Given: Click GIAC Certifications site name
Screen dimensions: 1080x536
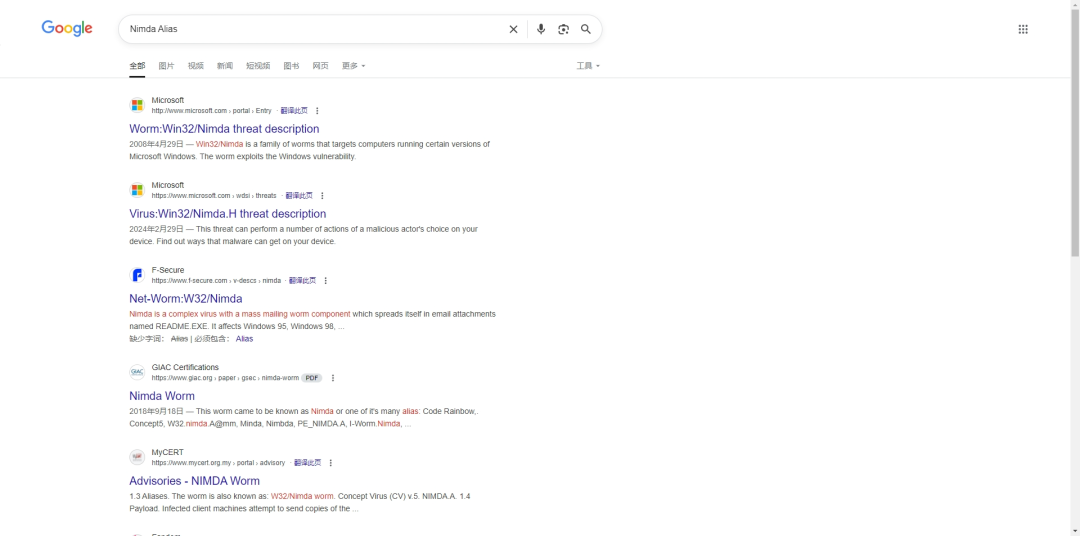Looking at the screenshot, I should click(x=185, y=367).
